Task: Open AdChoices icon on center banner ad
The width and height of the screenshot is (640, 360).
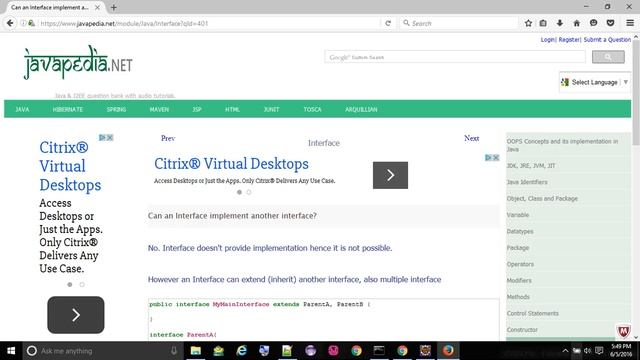Action: (488, 158)
